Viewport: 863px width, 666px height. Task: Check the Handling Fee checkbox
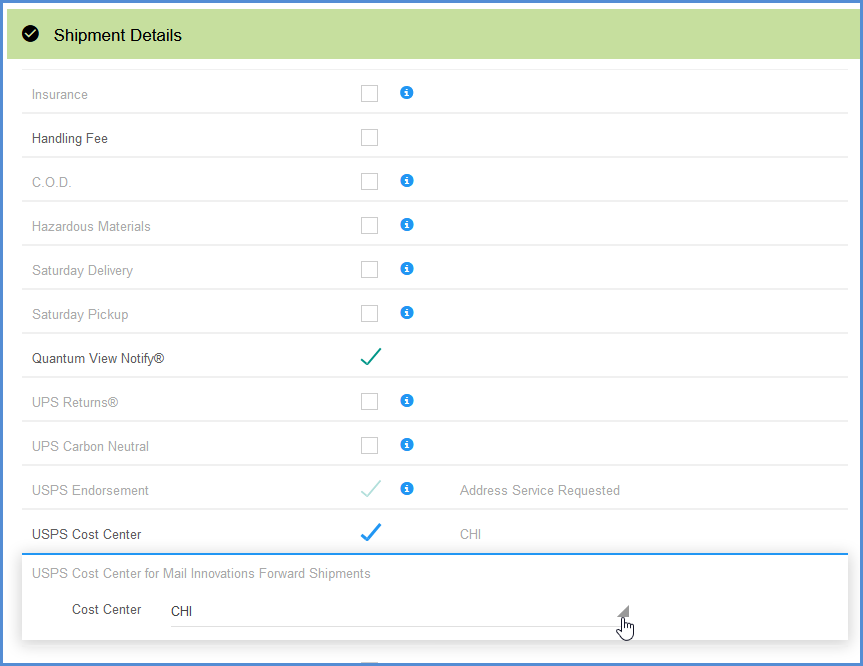coord(369,138)
